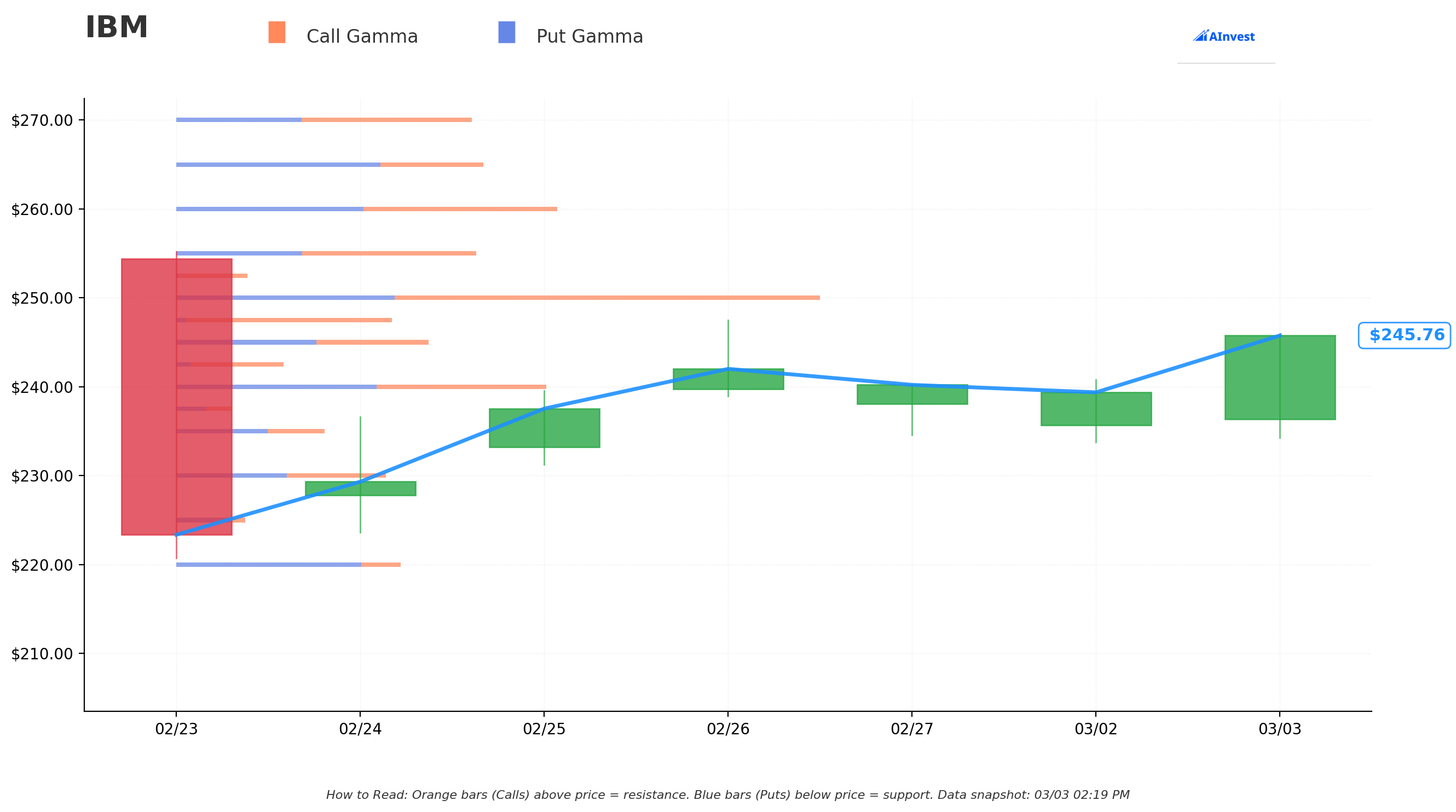Select the 03/02 date label
1456x812 pixels.
coord(1096,729)
